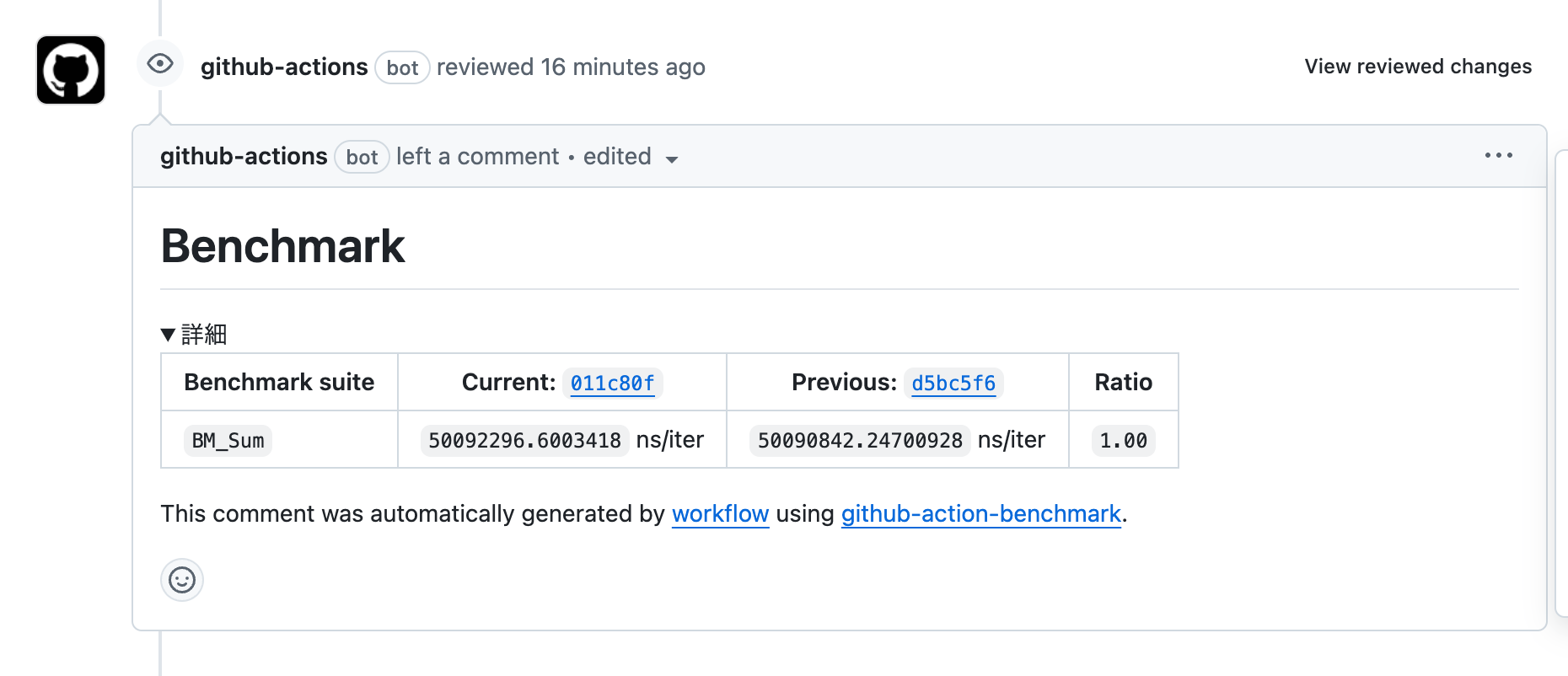Click the GitHub Octocat avatar icon

(x=71, y=70)
